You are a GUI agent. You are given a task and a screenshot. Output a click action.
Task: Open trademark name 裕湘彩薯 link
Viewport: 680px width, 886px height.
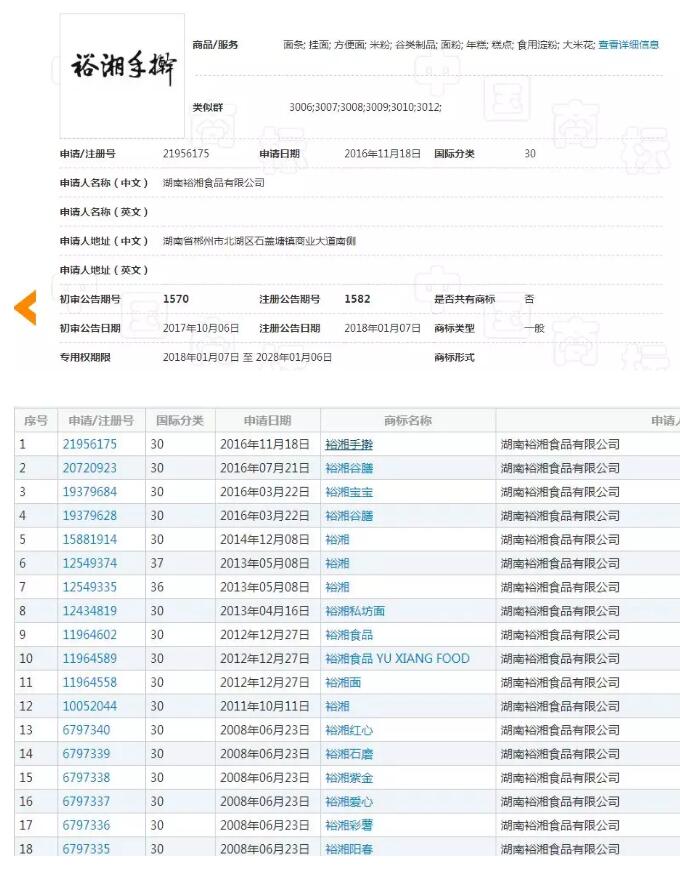coord(349,825)
